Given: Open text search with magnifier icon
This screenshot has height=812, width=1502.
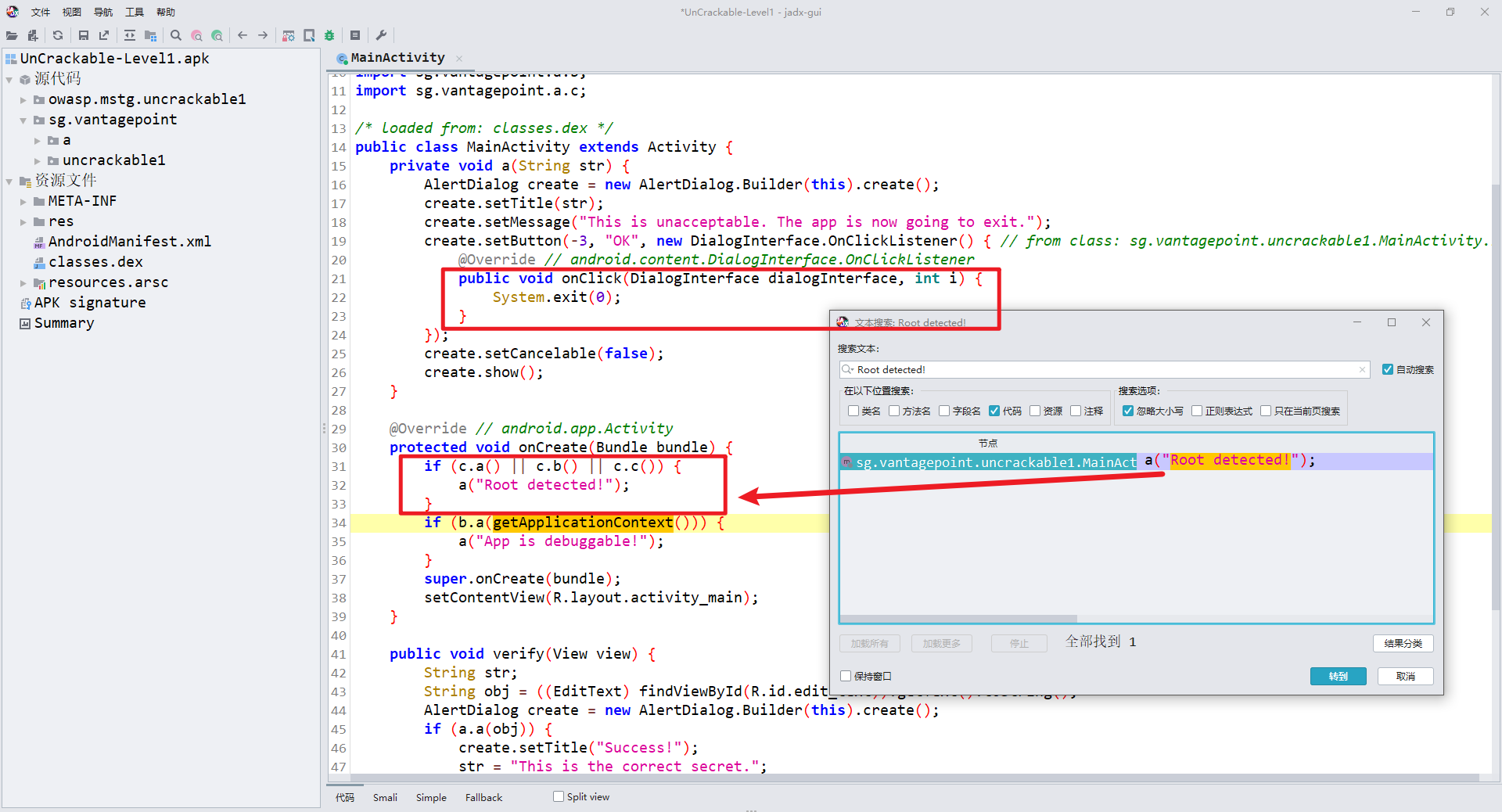Looking at the screenshot, I should 176,35.
